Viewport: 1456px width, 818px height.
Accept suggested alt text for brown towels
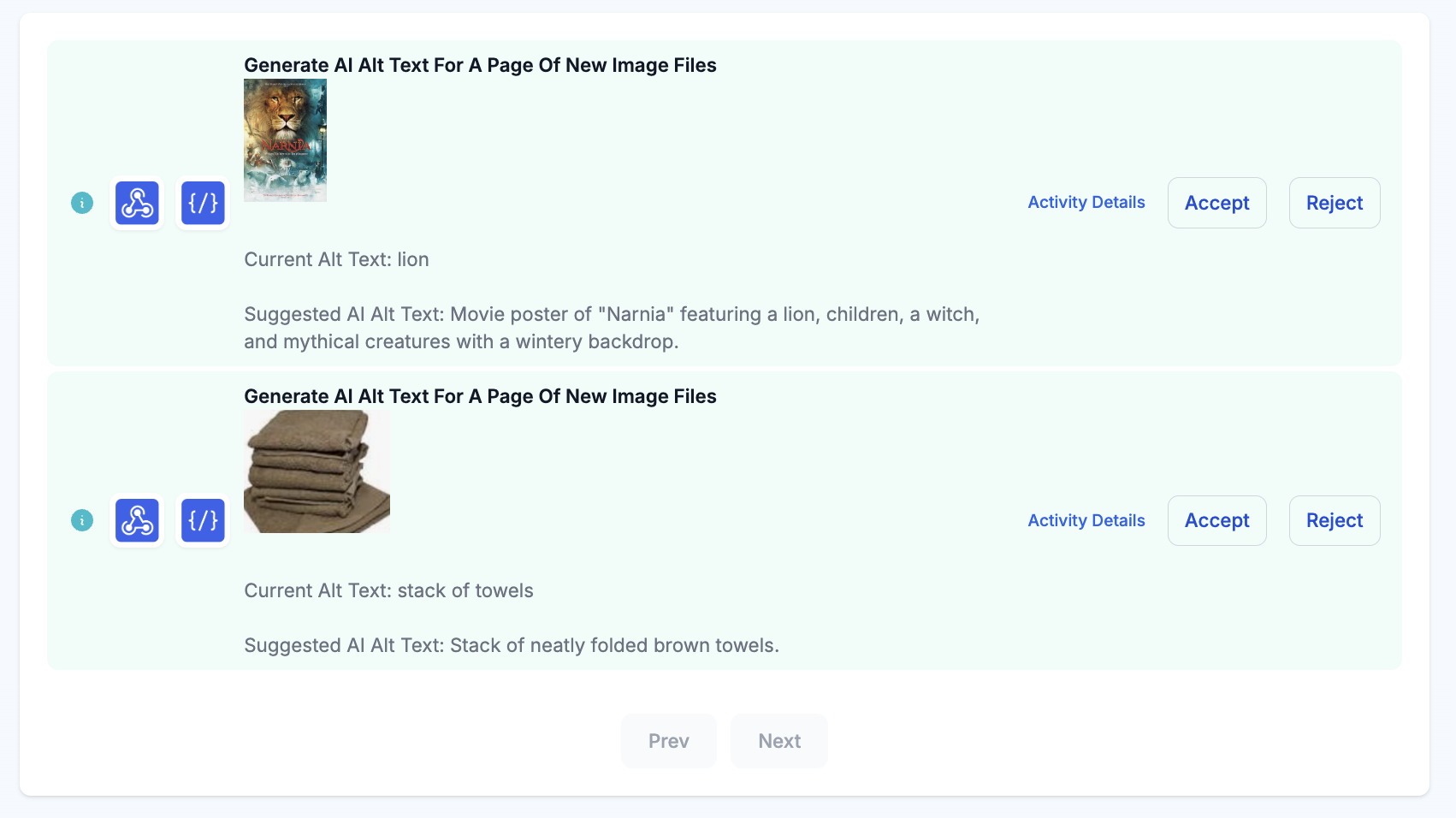[x=1216, y=520]
